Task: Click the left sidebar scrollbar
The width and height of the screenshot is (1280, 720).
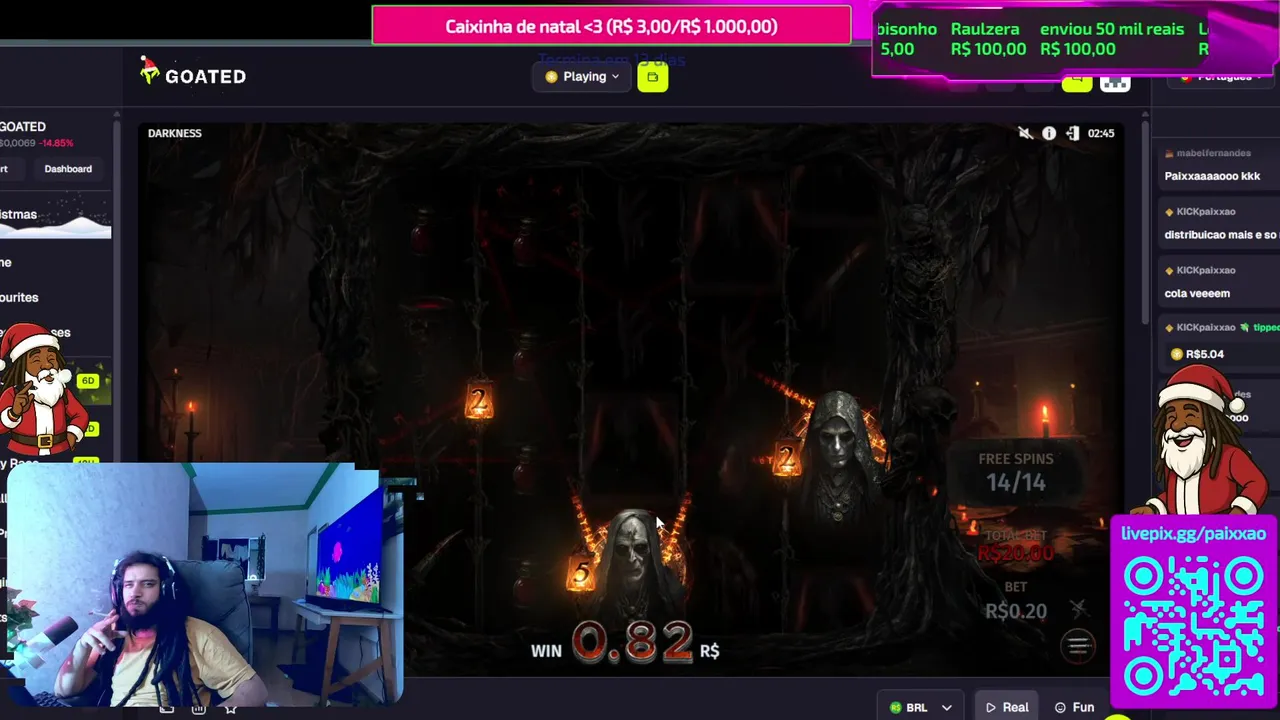Action: (117, 300)
